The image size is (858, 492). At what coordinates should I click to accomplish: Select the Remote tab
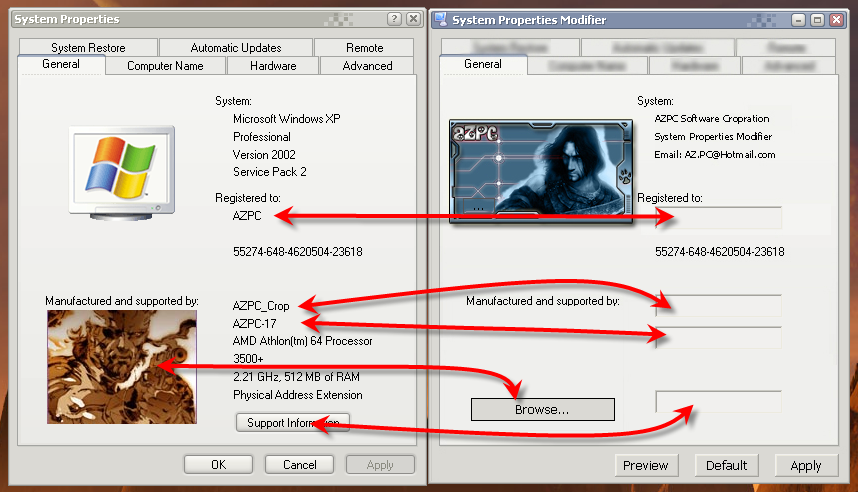(365, 47)
